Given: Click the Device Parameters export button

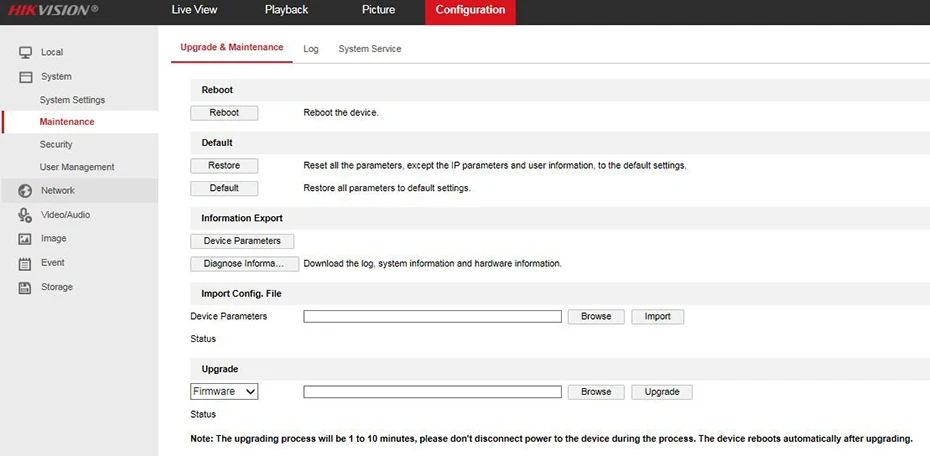Looking at the screenshot, I should (x=242, y=241).
